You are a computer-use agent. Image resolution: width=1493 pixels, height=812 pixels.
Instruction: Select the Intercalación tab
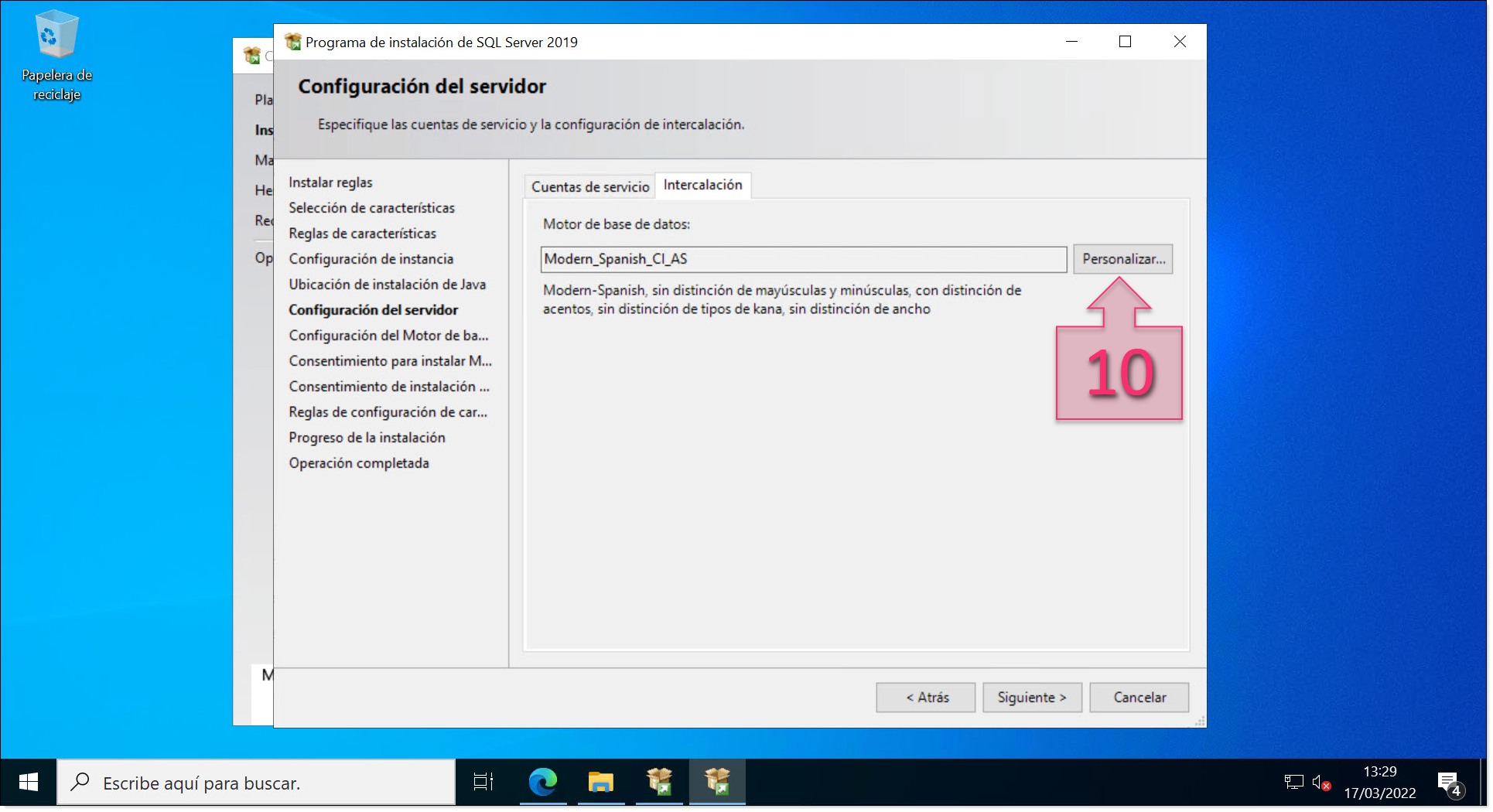702,185
